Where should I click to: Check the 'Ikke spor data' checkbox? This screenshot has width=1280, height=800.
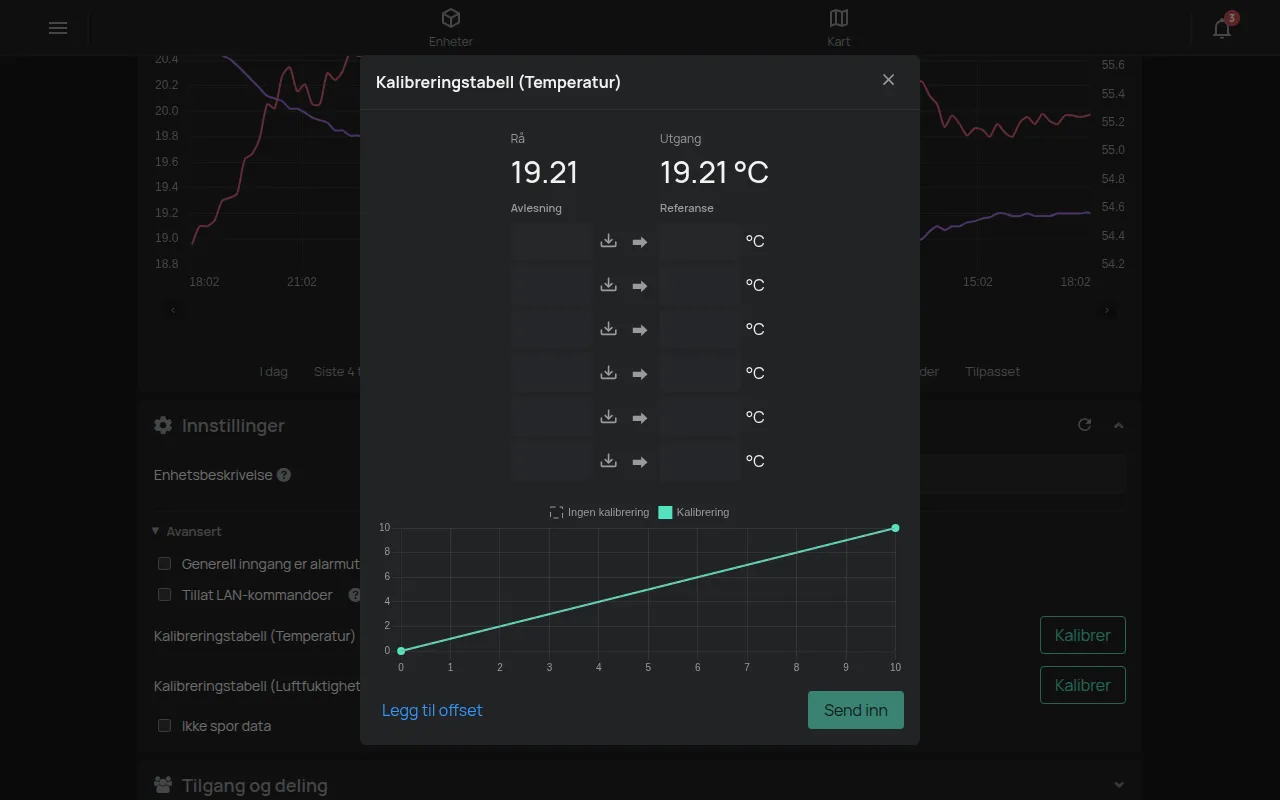[165, 726]
